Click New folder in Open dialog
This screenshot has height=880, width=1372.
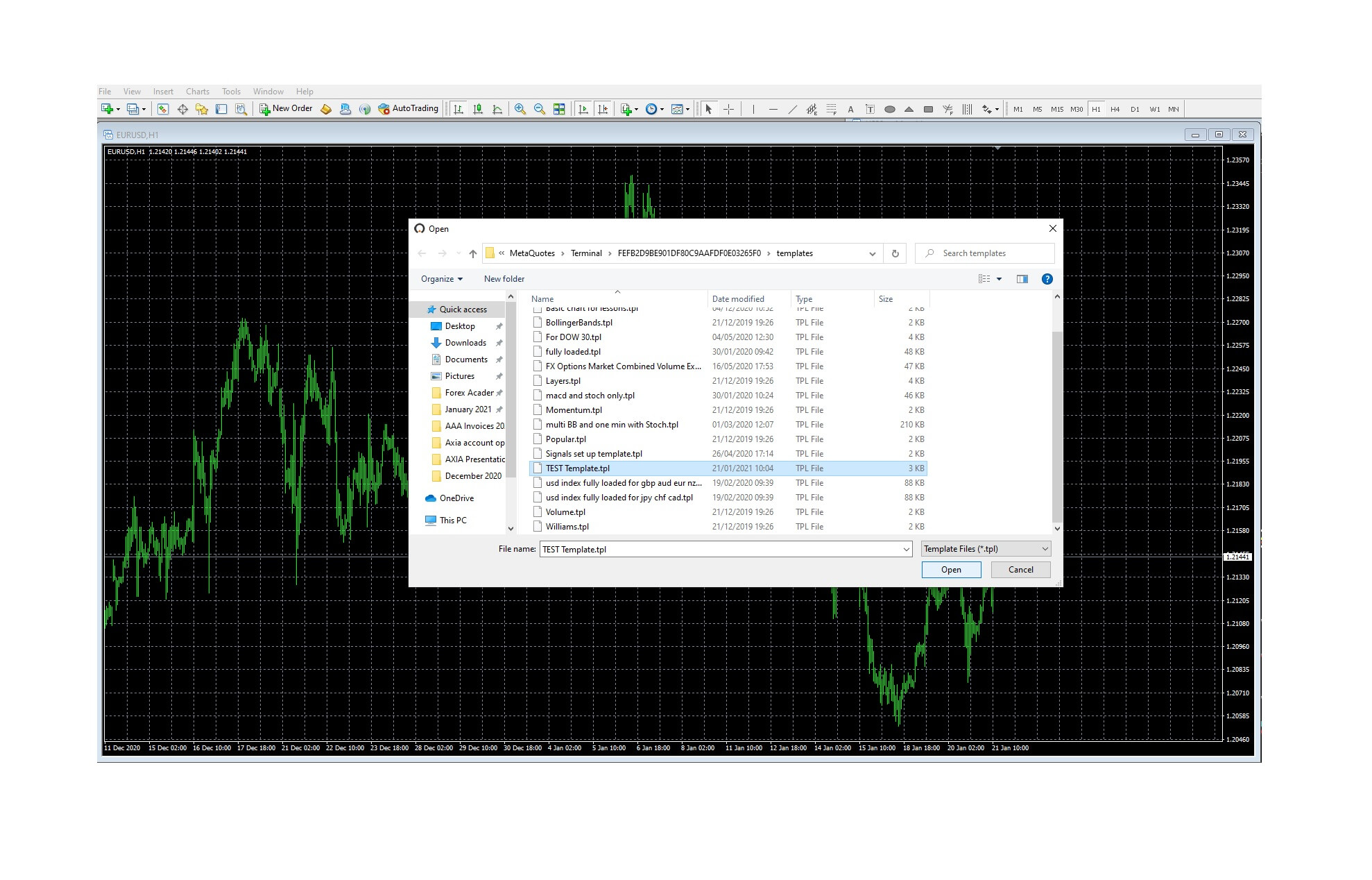[x=504, y=279]
